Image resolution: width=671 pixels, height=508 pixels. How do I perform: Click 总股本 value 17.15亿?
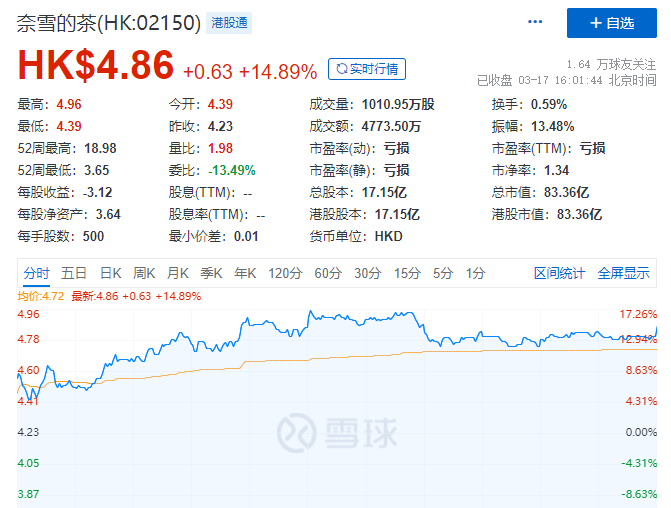coord(384,192)
